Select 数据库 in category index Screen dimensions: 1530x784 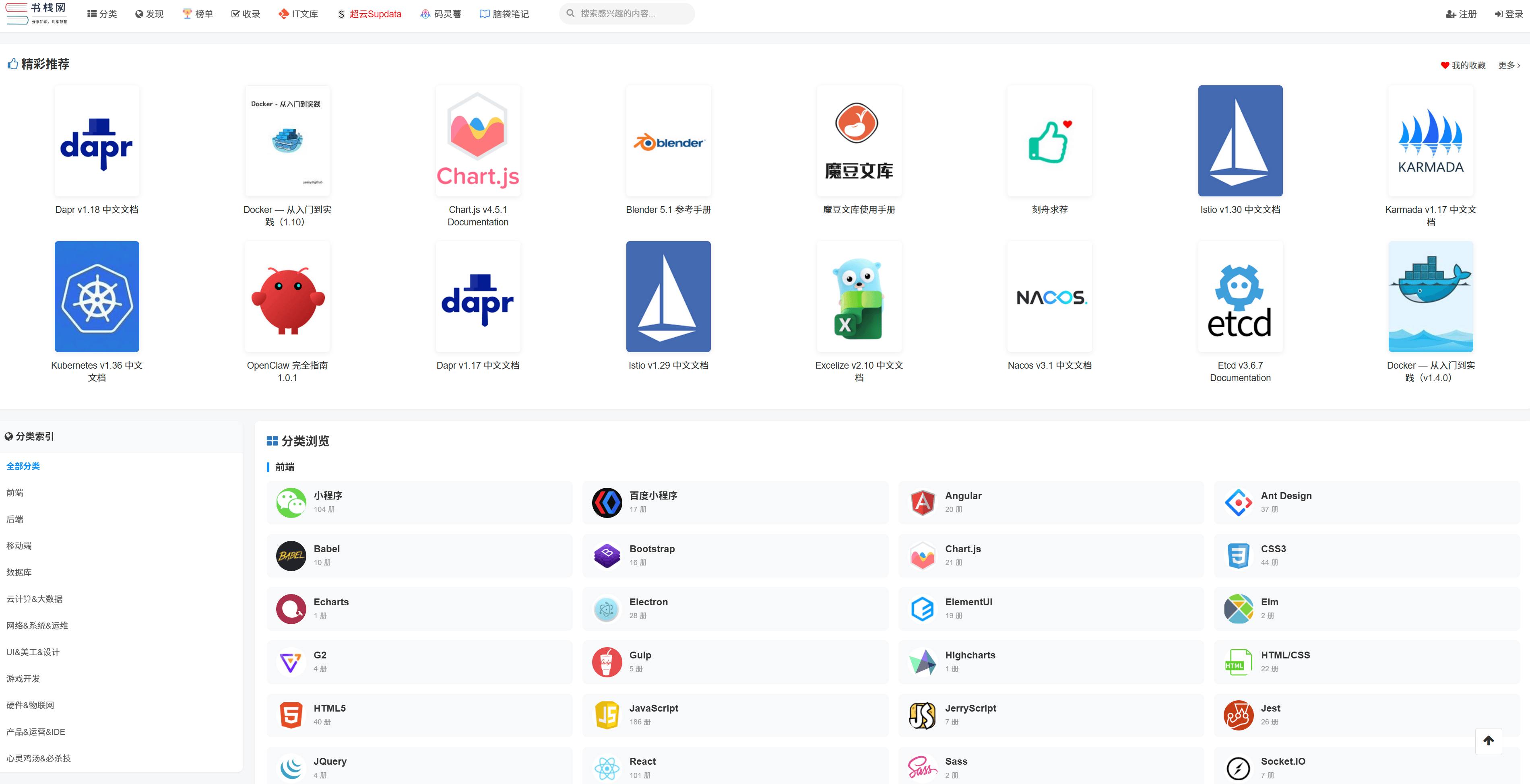19,573
